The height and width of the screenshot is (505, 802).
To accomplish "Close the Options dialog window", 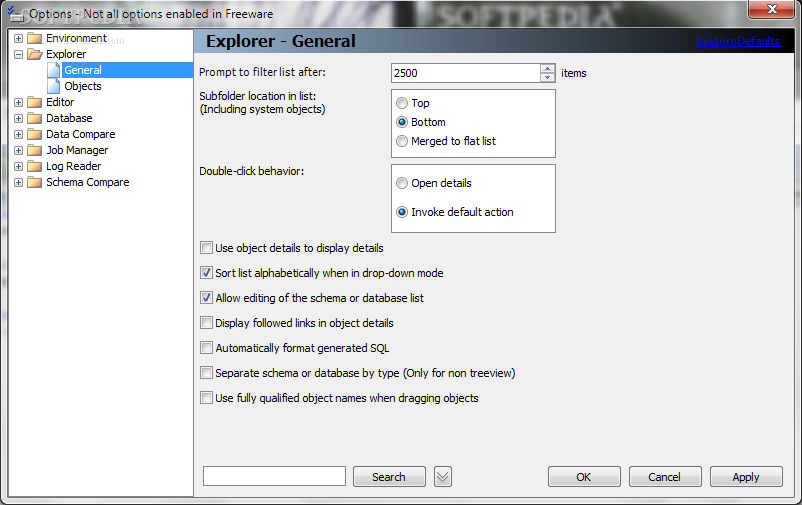I will click(x=772, y=9).
